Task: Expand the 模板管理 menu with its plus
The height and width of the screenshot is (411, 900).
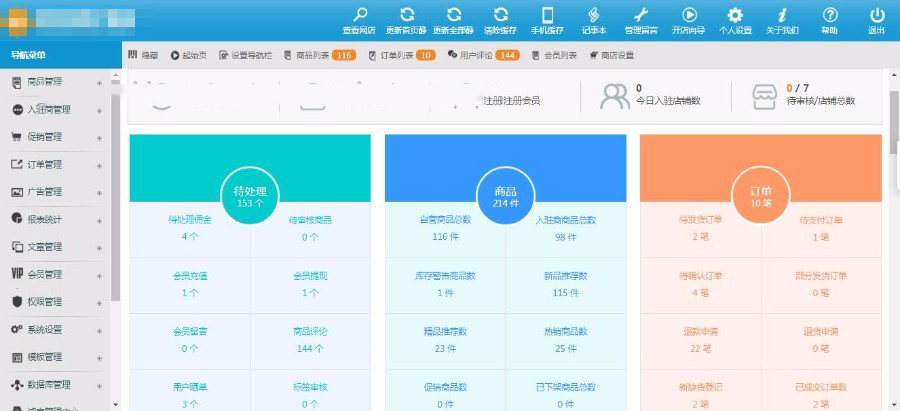Action: click(x=99, y=359)
